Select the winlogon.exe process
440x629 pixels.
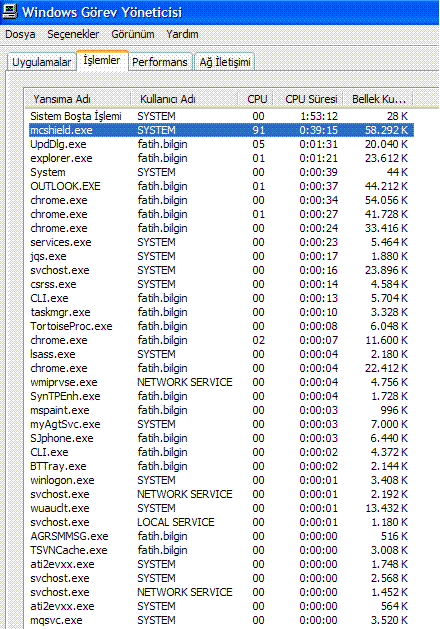[221, 481]
